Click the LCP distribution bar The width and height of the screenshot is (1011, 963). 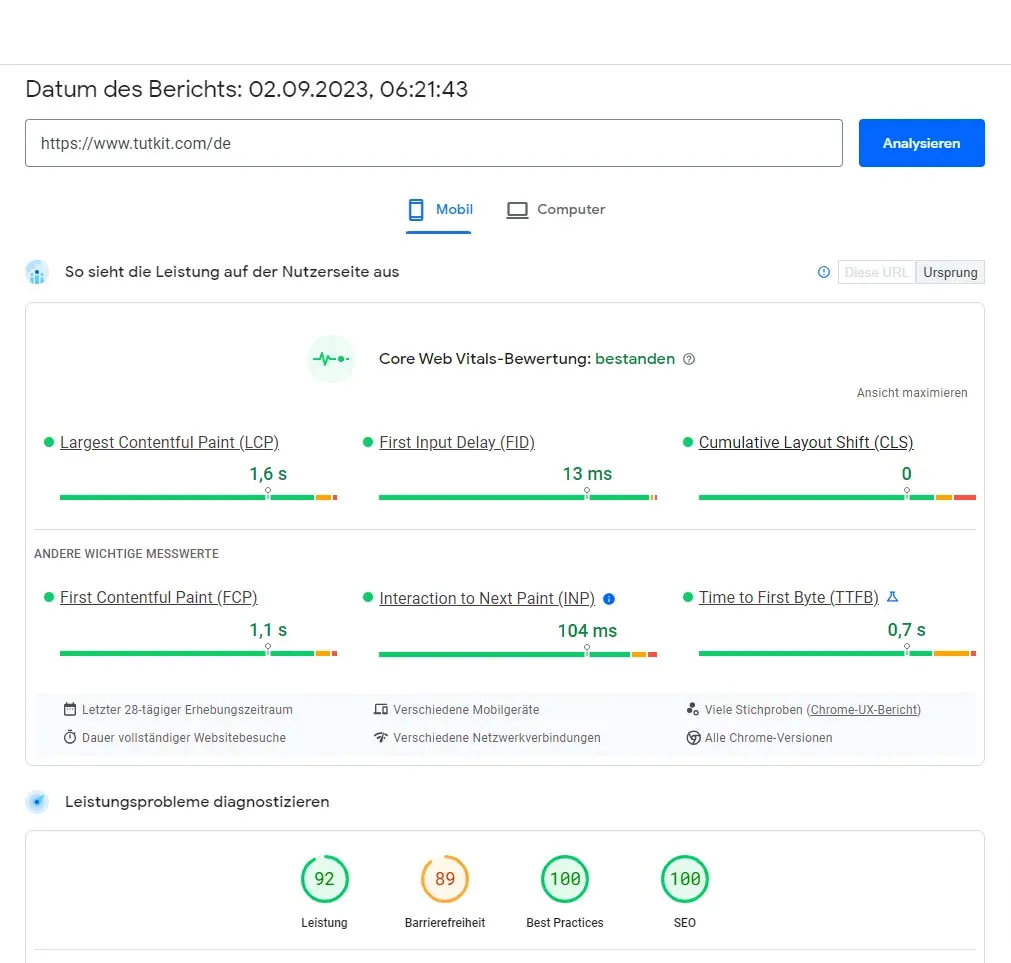tap(199, 497)
